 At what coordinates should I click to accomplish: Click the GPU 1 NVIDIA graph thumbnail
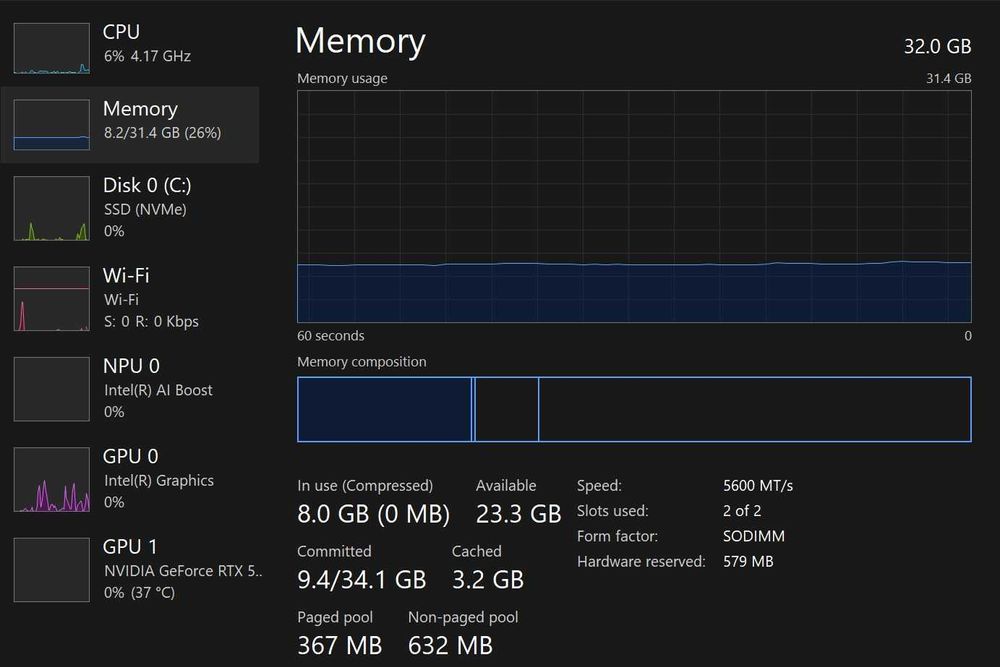[51, 569]
